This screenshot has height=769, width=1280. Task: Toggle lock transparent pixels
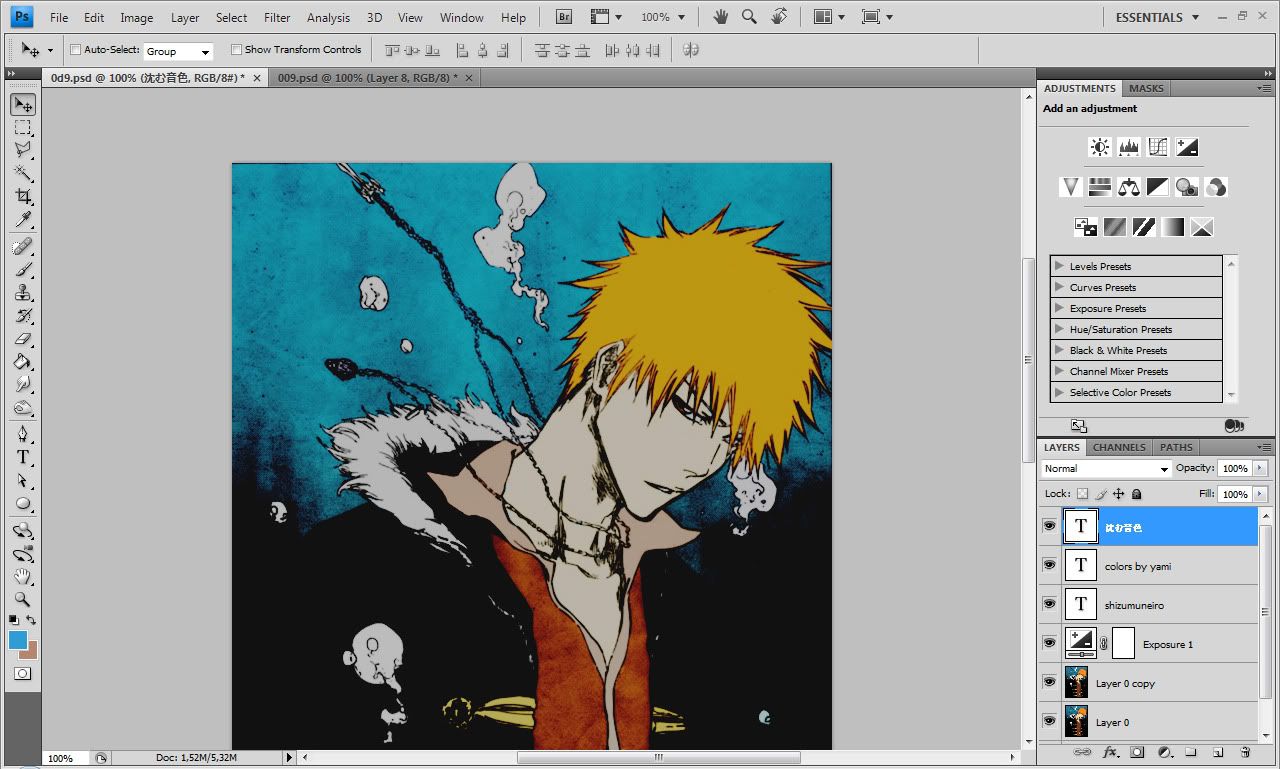(x=1082, y=494)
